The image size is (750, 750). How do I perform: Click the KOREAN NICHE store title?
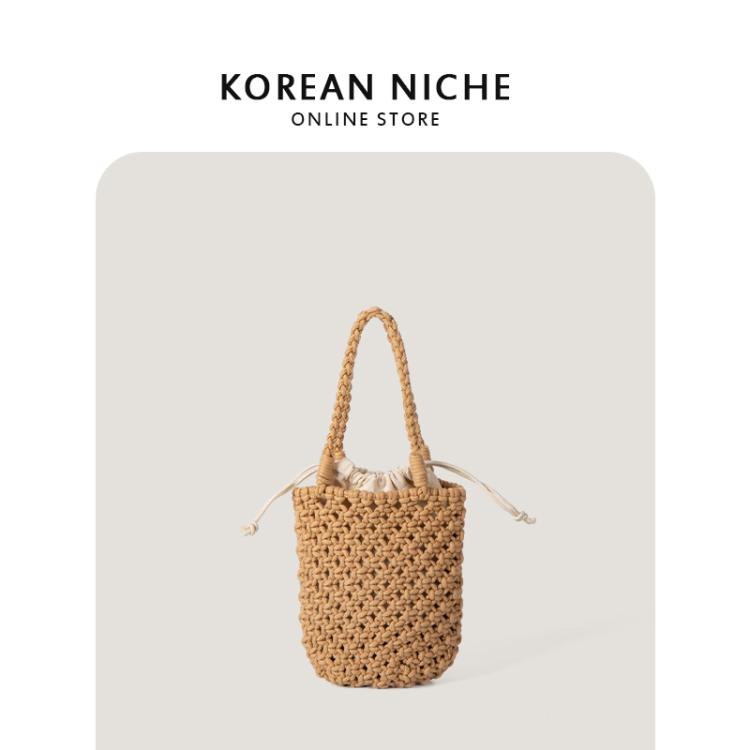(365, 87)
